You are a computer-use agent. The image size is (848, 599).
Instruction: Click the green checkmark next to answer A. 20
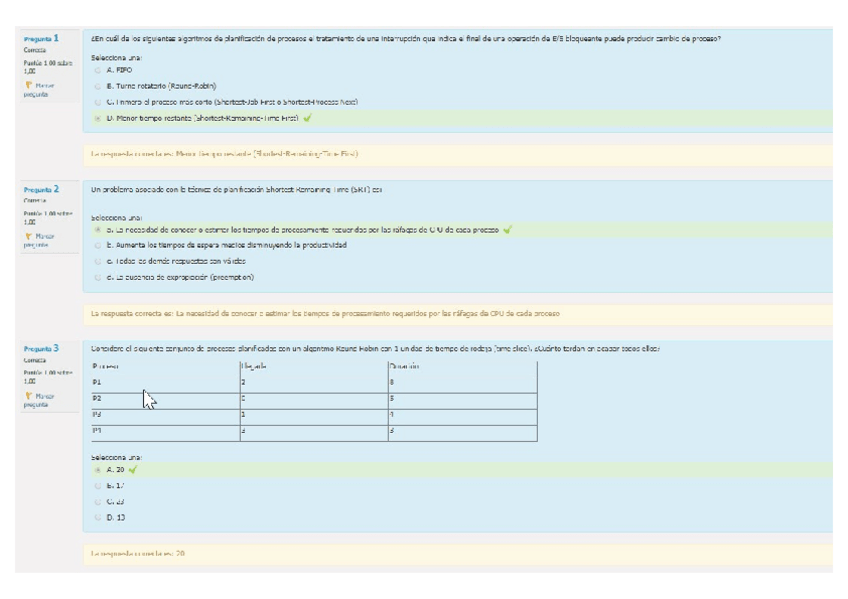point(133,469)
